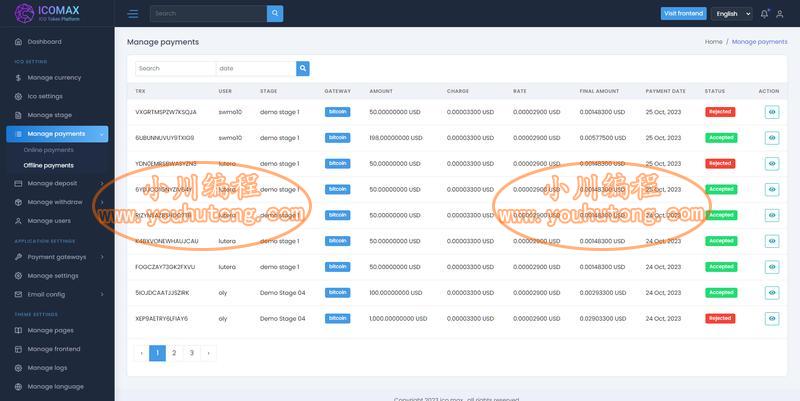Click the Manage withdraw icon
The image size is (800, 401).
(x=18, y=203)
